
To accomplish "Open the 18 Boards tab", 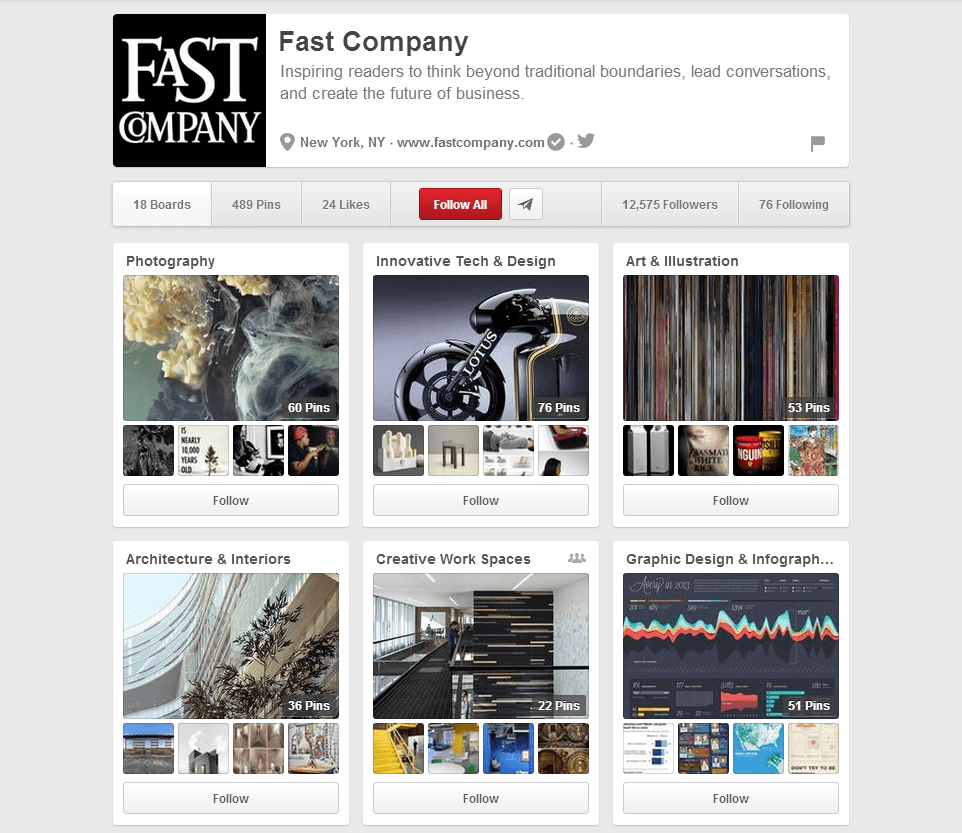I will coord(162,204).
